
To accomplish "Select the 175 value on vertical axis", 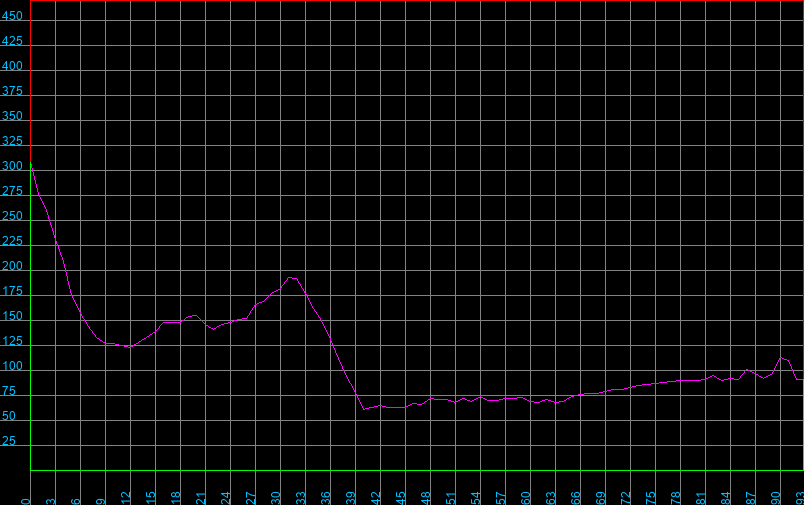I will click(x=12, y=291).
